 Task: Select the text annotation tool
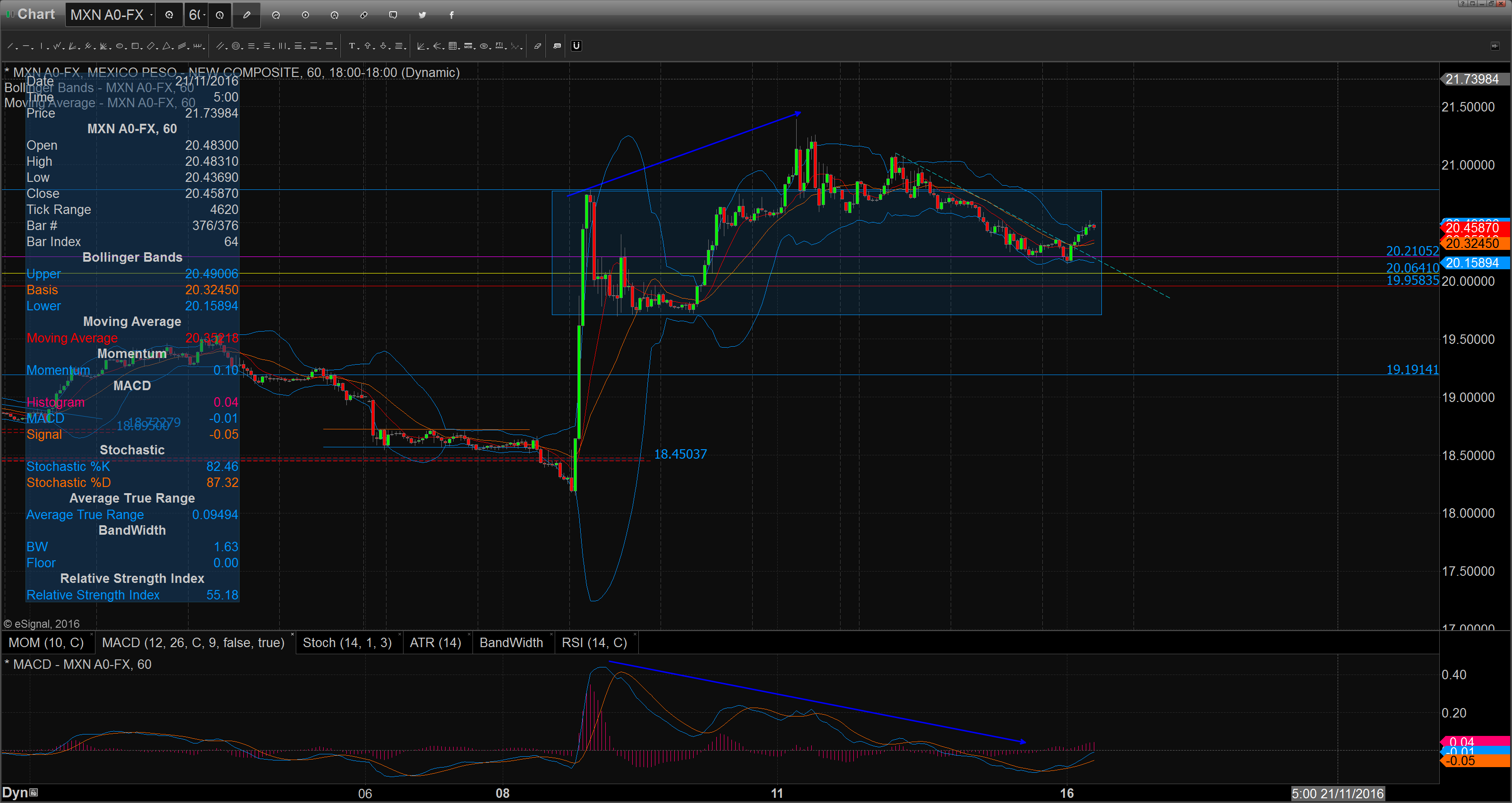352,46
